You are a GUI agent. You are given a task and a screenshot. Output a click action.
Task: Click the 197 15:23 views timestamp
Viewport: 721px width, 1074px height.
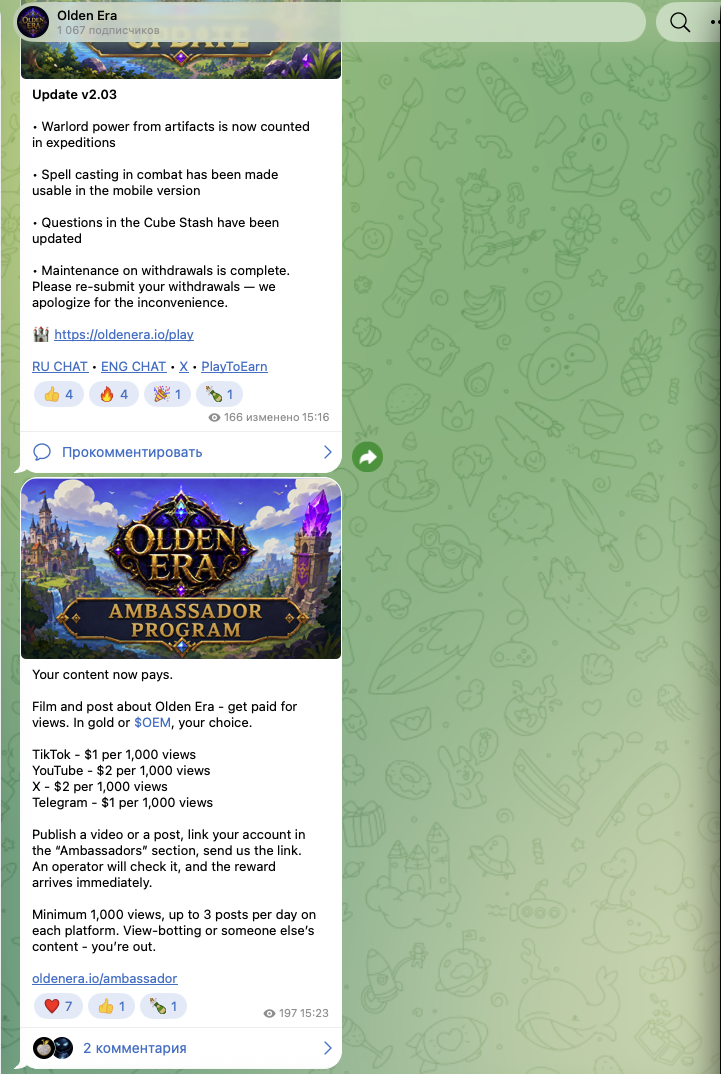coord(296,1013)
